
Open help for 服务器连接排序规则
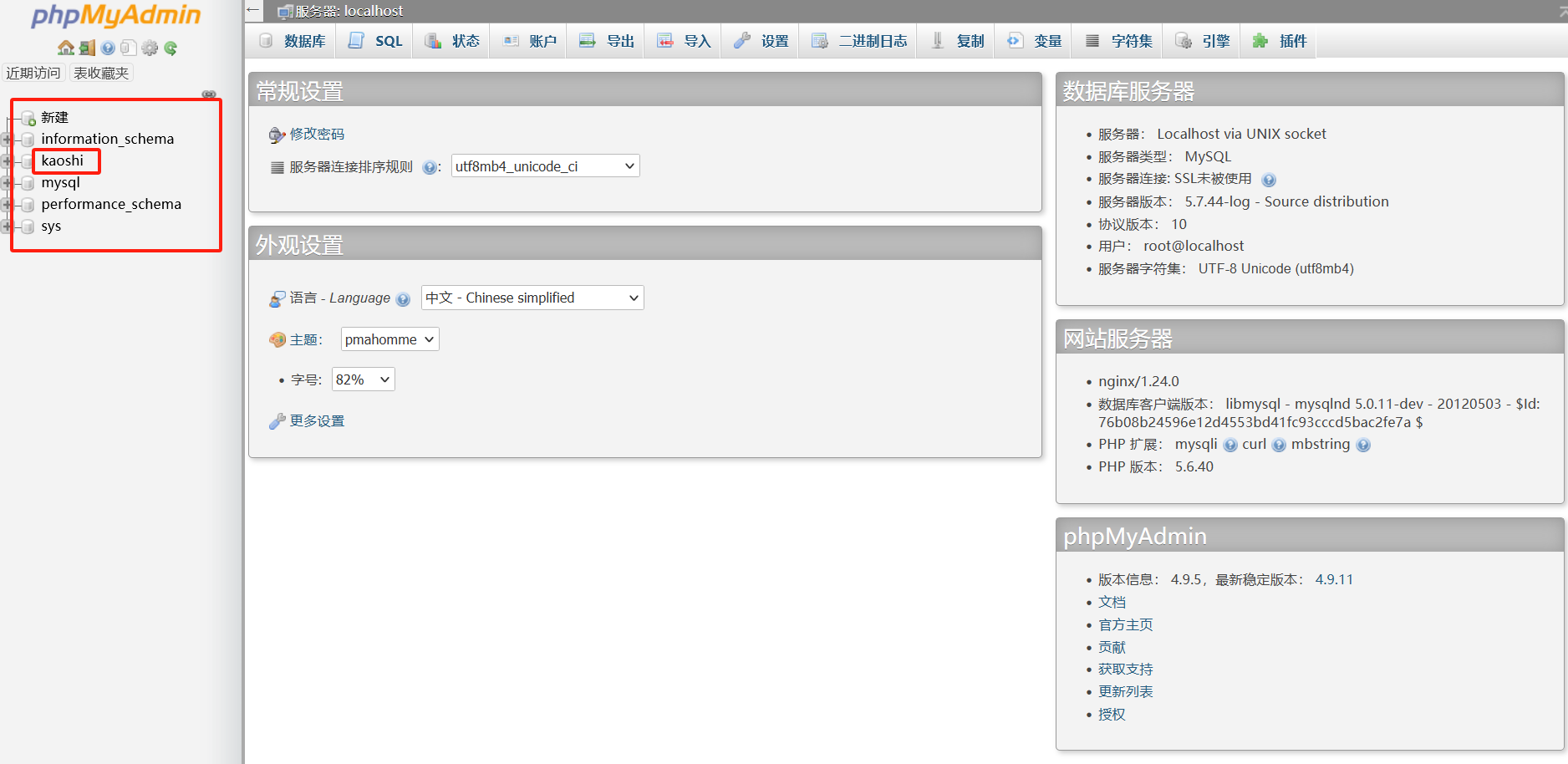tap(430, 167)
